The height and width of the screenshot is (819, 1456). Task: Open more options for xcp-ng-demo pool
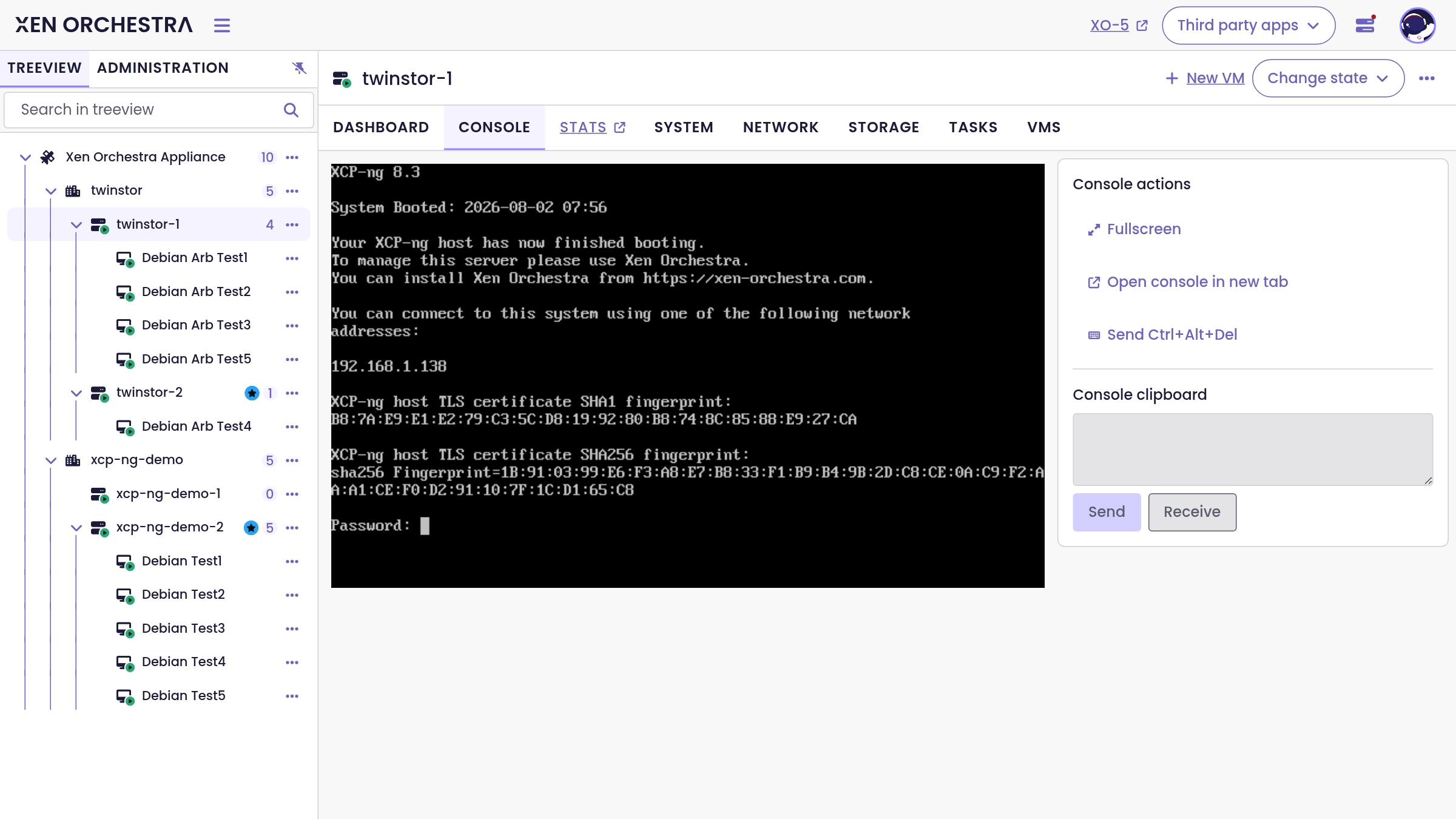[292, 460]
